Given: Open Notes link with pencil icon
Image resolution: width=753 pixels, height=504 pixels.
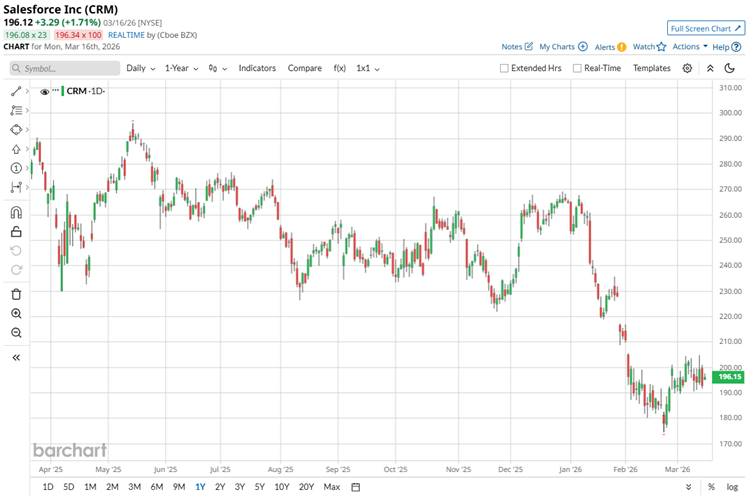Looking at the screenshot, I should coord(517,47).
